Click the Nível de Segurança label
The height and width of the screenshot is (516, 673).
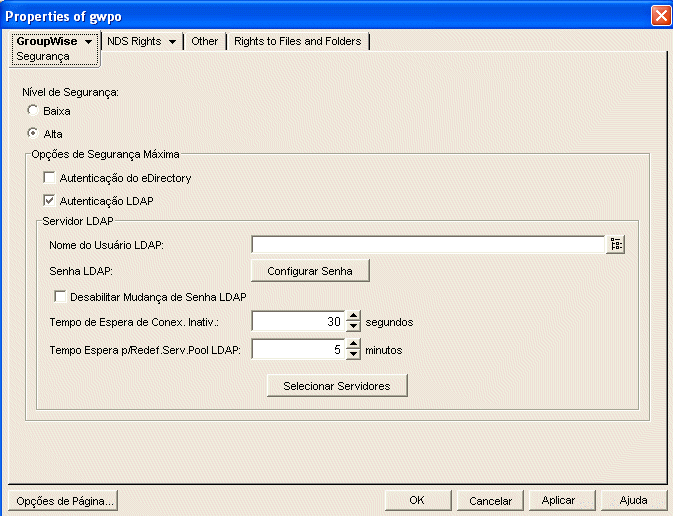click(70, 92)
